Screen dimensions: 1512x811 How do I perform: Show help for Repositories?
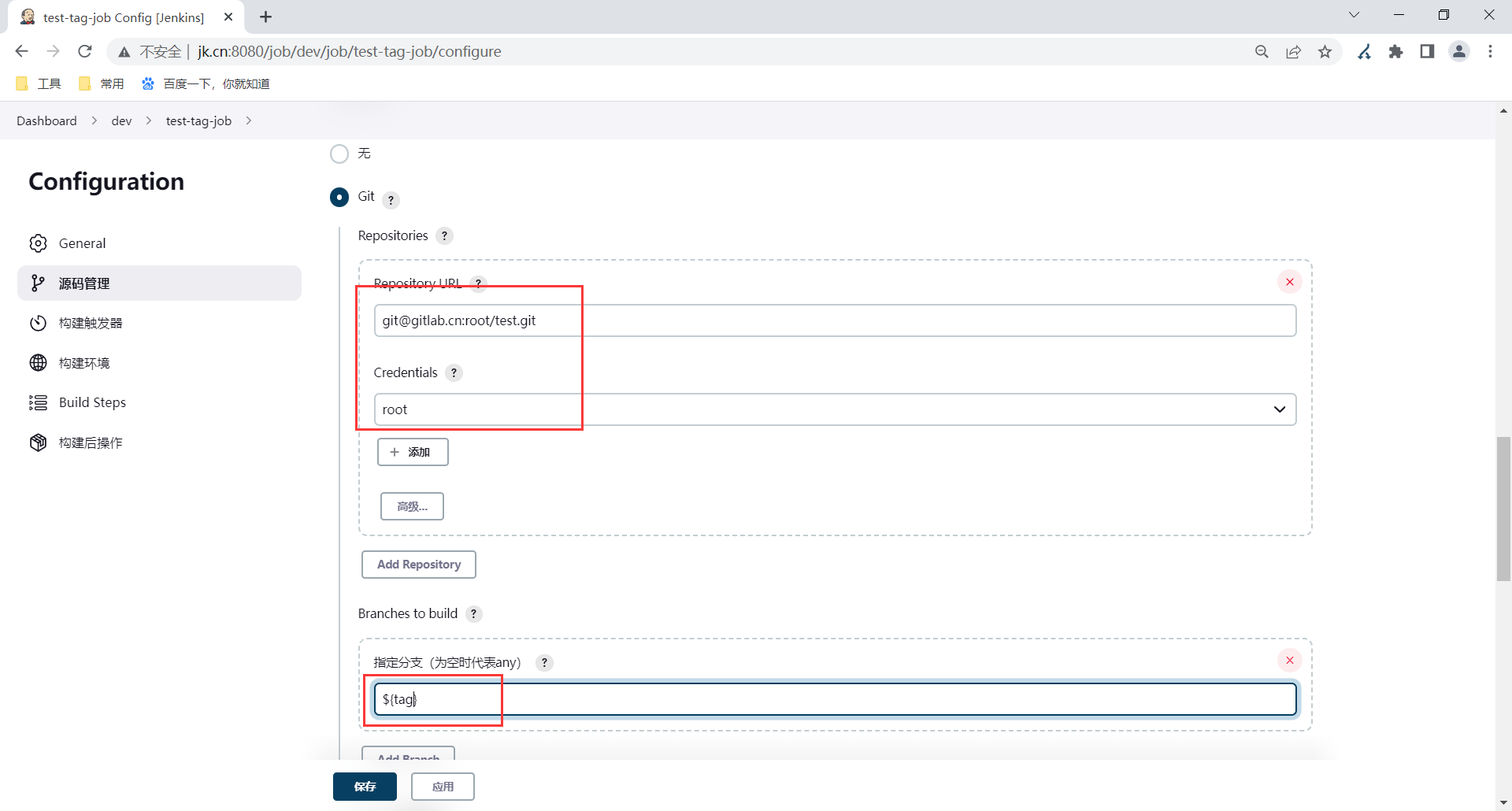444,235
